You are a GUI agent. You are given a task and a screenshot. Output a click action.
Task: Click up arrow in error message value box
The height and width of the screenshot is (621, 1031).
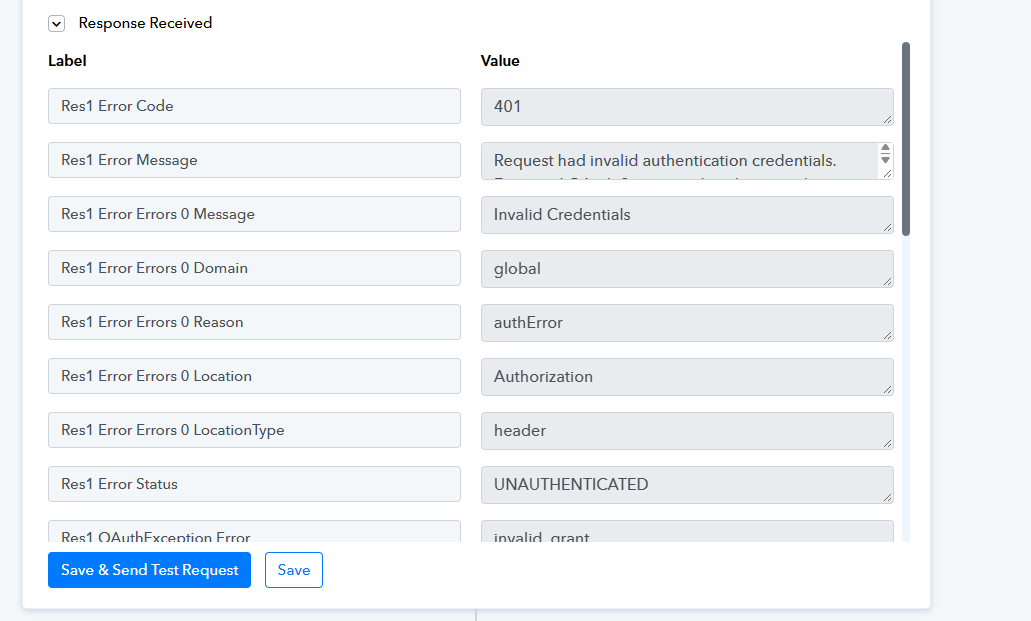(x=886, y=148)
